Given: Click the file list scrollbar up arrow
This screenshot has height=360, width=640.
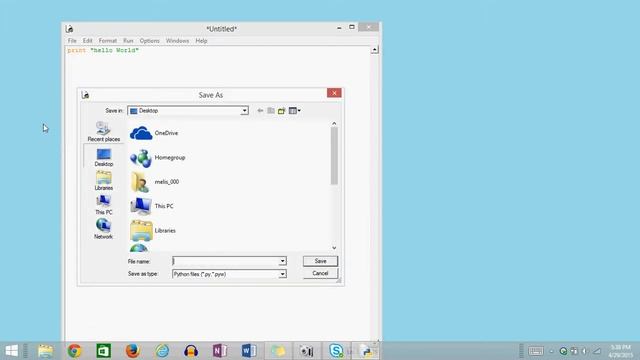Looking at the screenshot, I should pyautogui.click(x=334, y=123).
